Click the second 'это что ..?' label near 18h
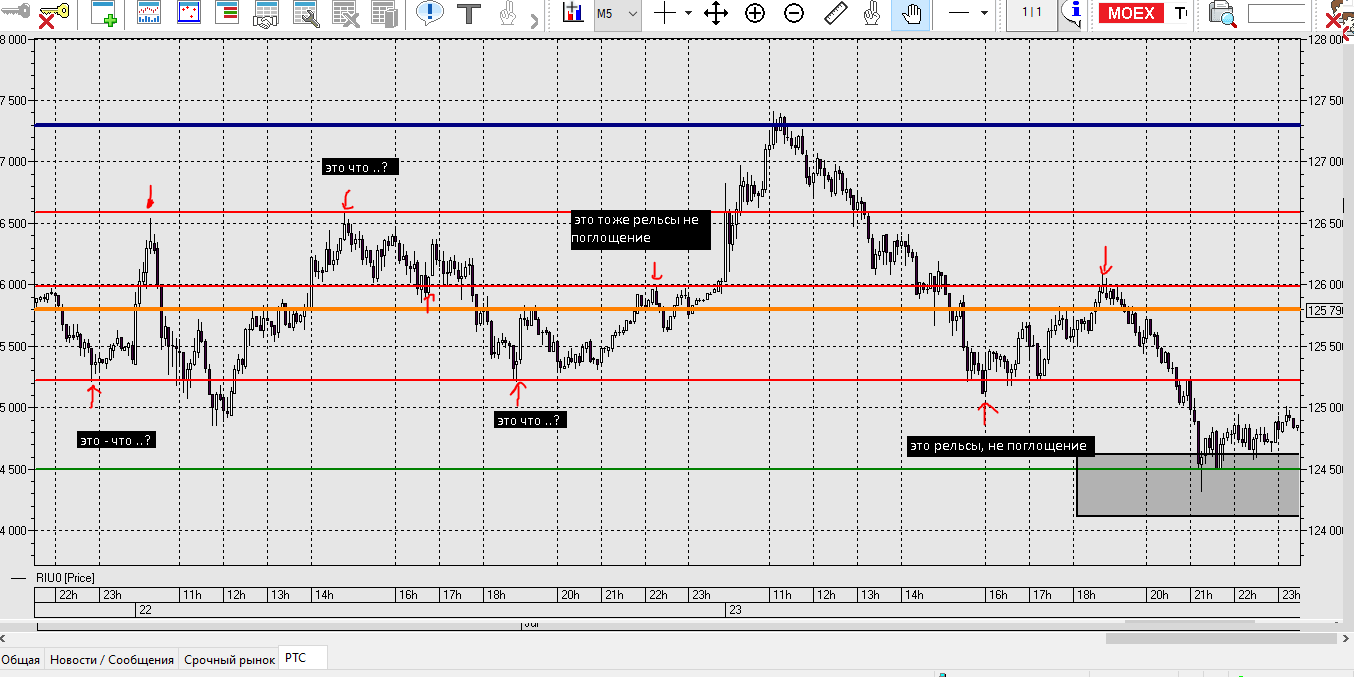Image resolution: width=1354 pixels, height=677 pixels. tap(530, 420)
